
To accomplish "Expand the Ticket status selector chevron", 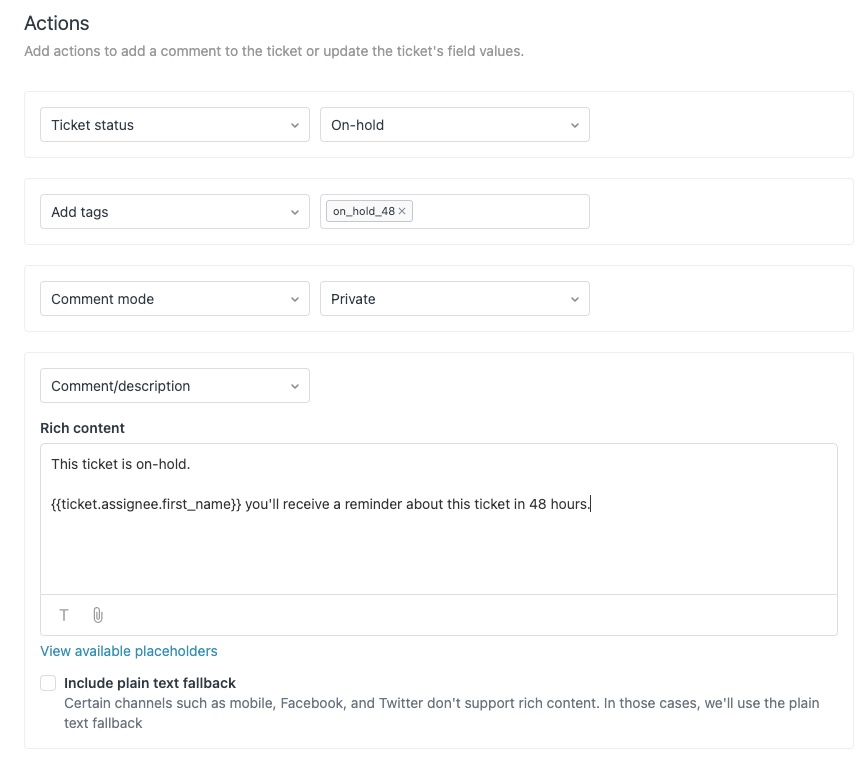I will pyautogui.click(x=295, y=125).
